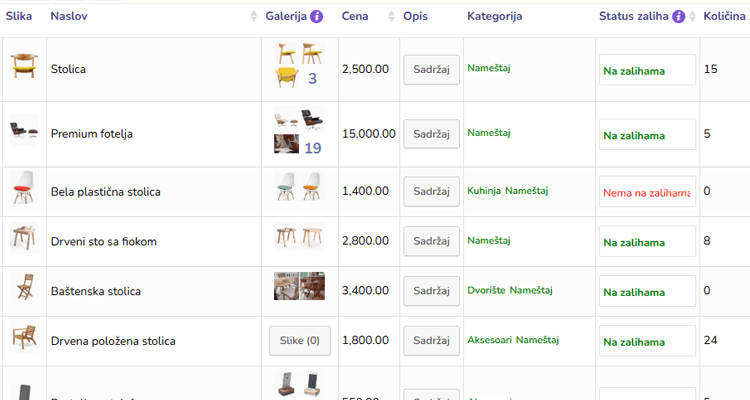
Task: Sort by Status zaliha column arrows
Action: coord(692,17)
